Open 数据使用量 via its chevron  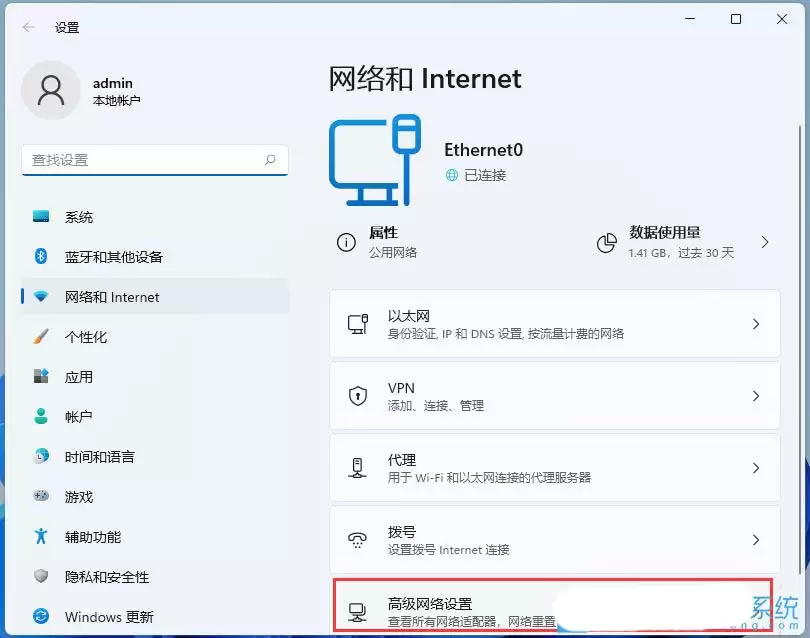coord(765,242)
